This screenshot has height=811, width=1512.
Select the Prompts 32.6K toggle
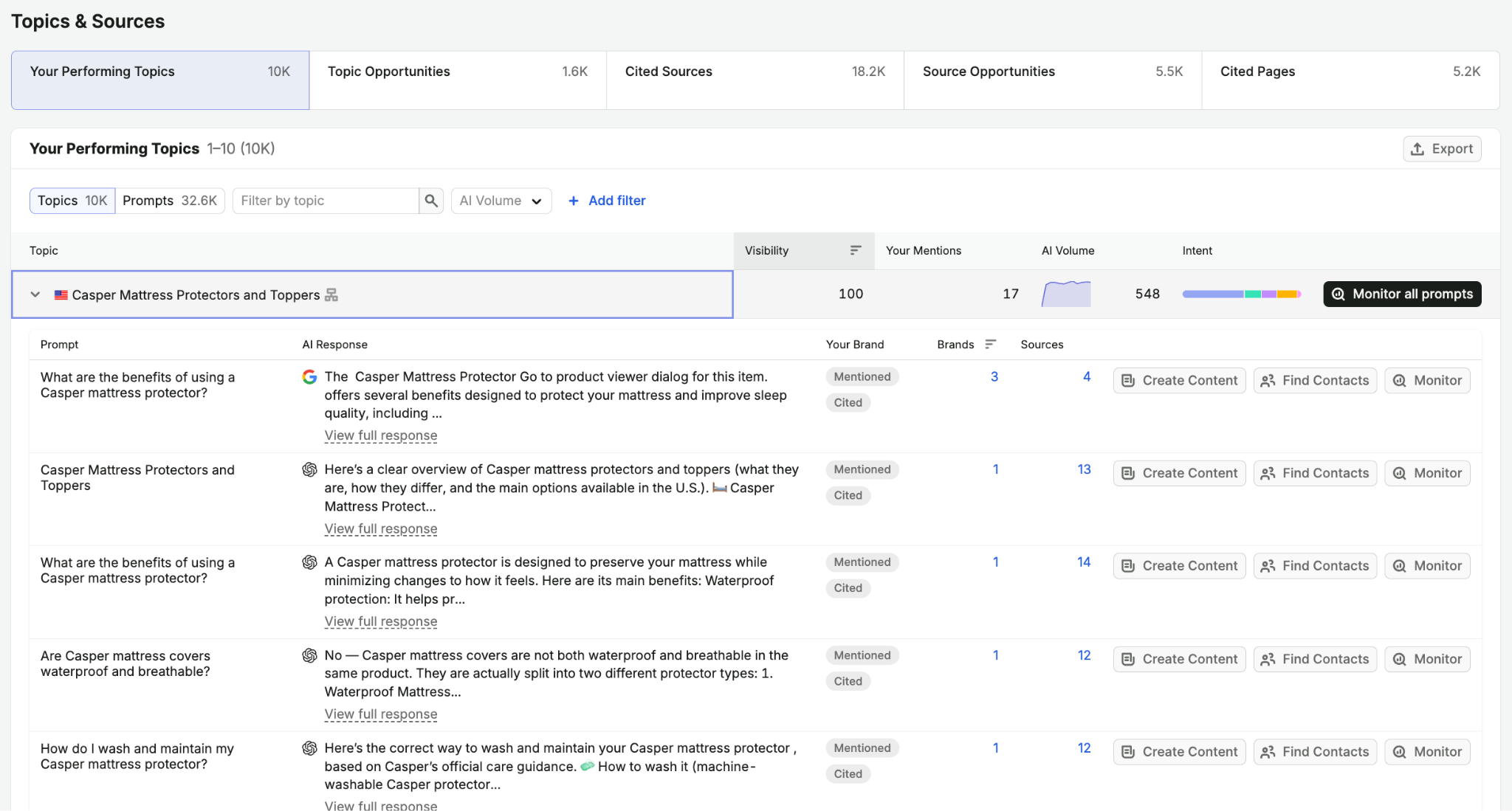pyautogui.click(x=170, y=201)
